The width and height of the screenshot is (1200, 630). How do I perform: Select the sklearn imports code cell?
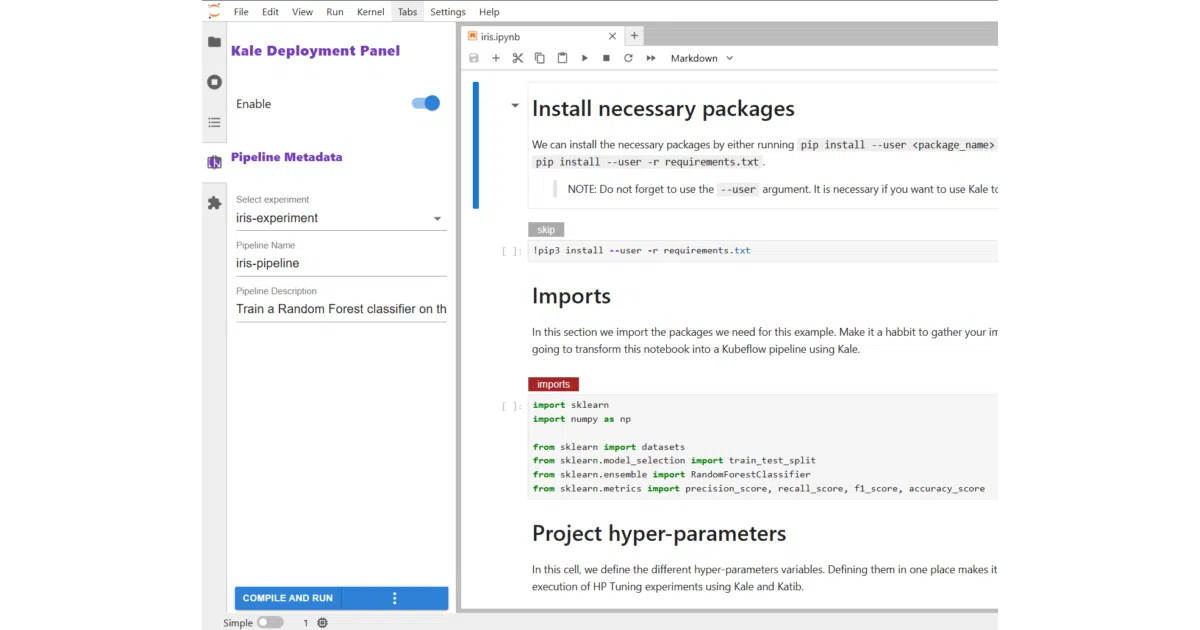click(x=762, y=447)
